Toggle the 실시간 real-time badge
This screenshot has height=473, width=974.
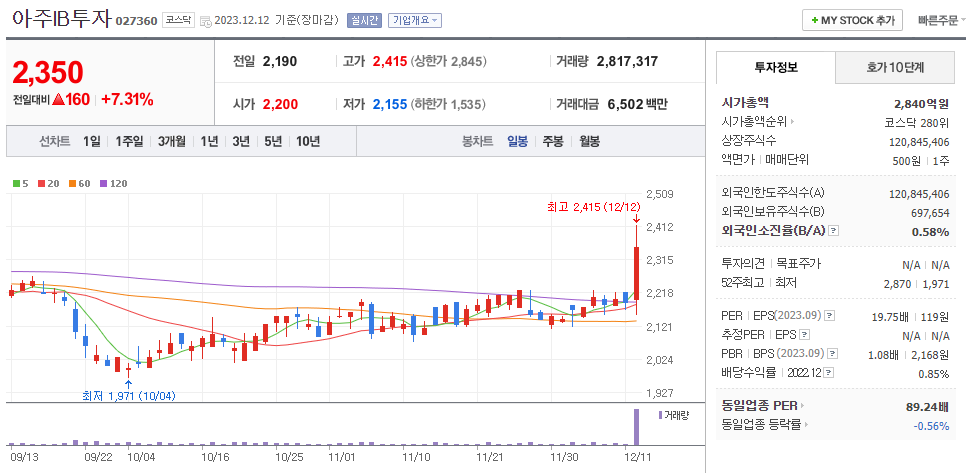[x=365, y=21]
